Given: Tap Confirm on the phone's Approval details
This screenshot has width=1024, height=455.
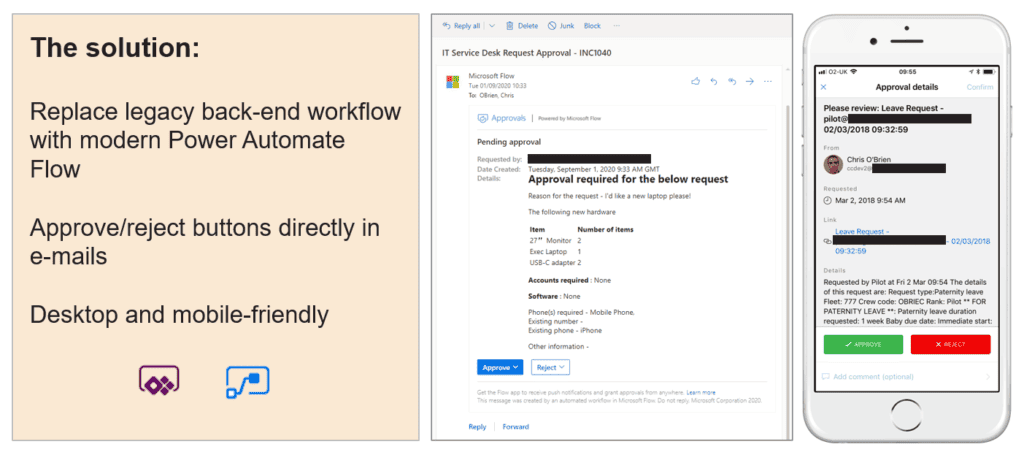Looking at the screenshot, I should pyautogui.click(x=980, y=87).
